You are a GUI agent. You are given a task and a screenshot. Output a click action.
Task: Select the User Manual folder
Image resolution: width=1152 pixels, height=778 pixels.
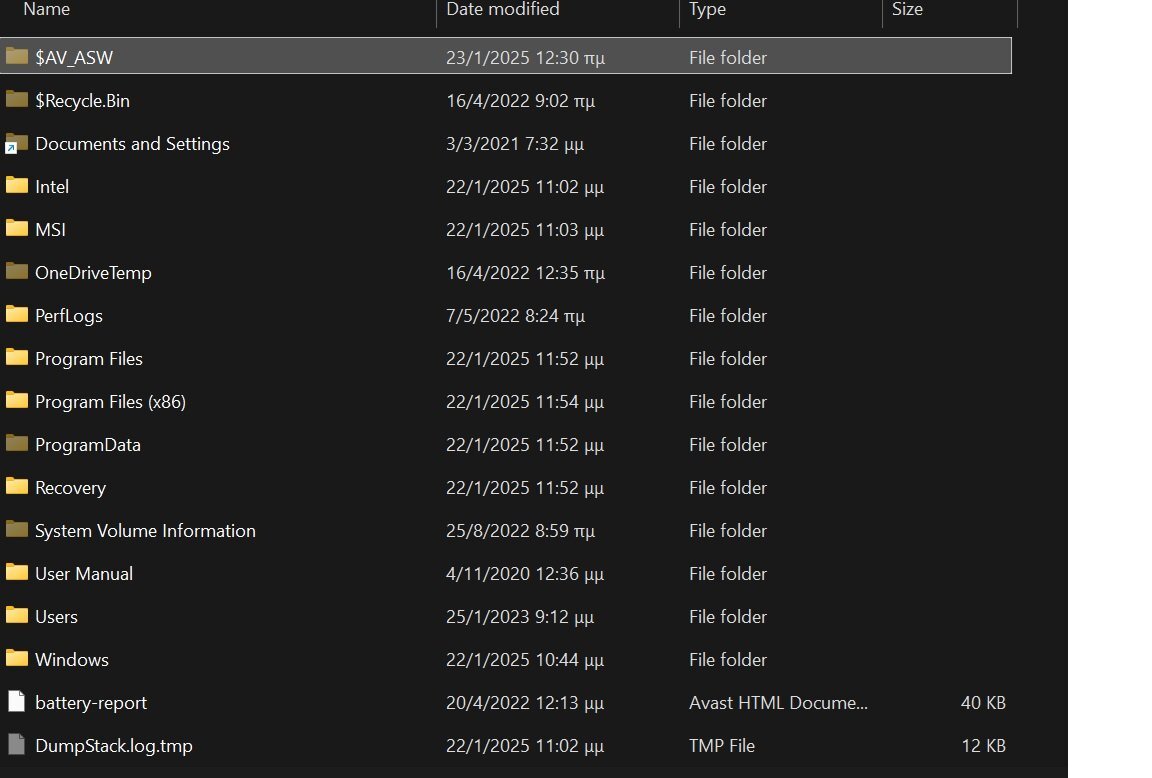coord(84,574)
